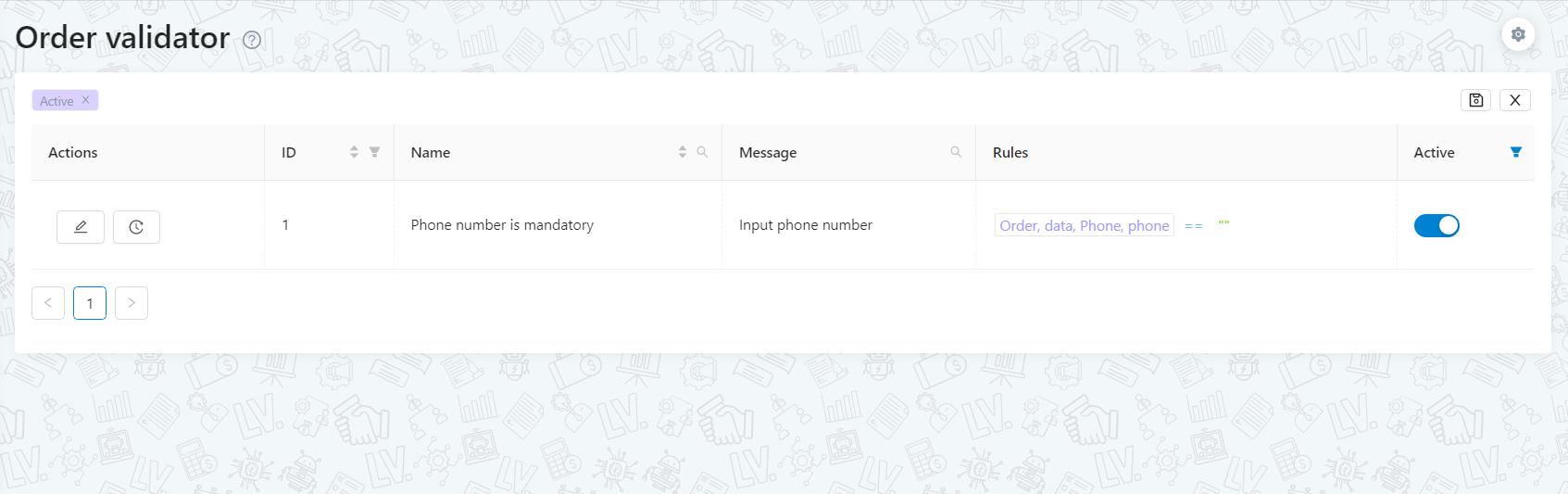The image size is (1568, 494).
Task: Sort table by ID column
Action: click(x=354, y=152)
